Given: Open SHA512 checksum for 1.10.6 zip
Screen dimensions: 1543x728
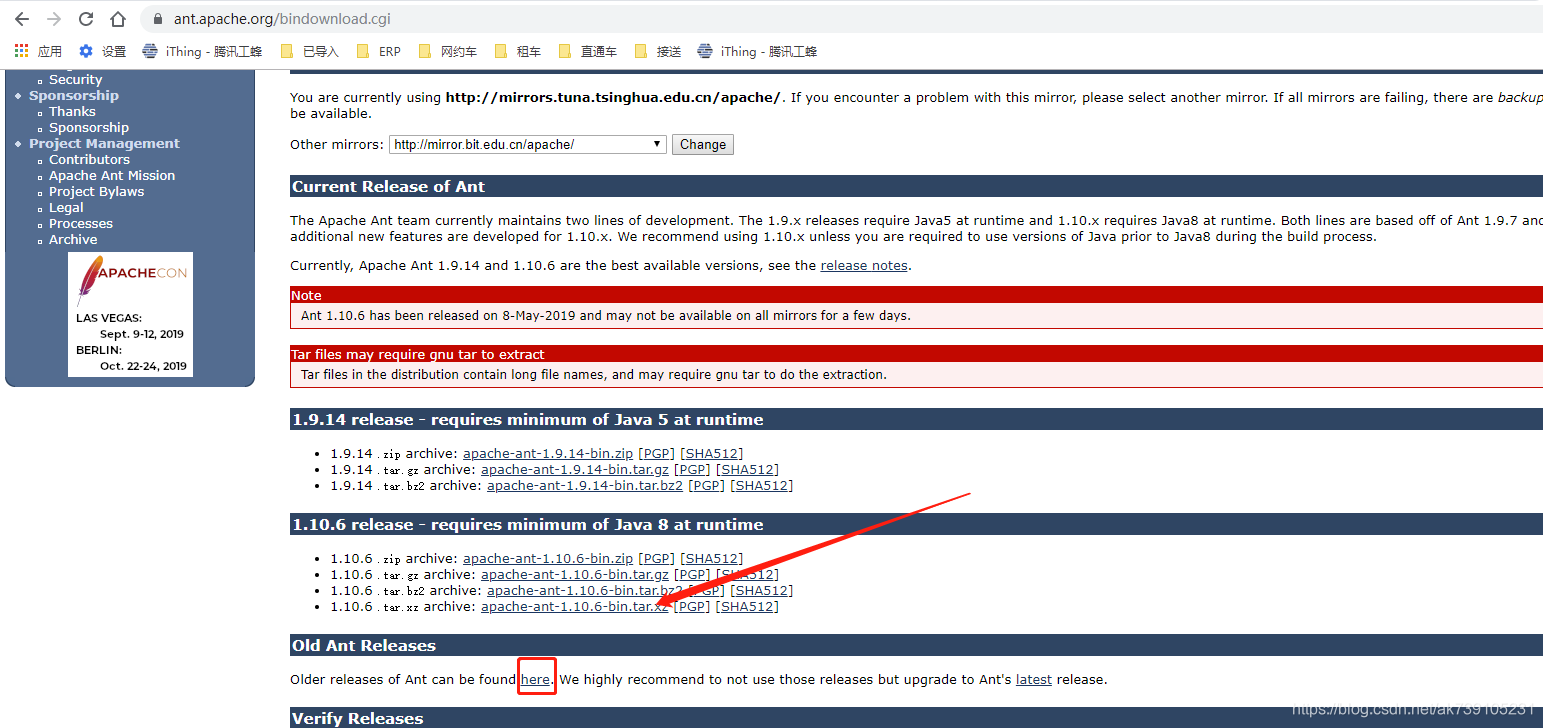Looking at the screenshot, I should (711, 559).
